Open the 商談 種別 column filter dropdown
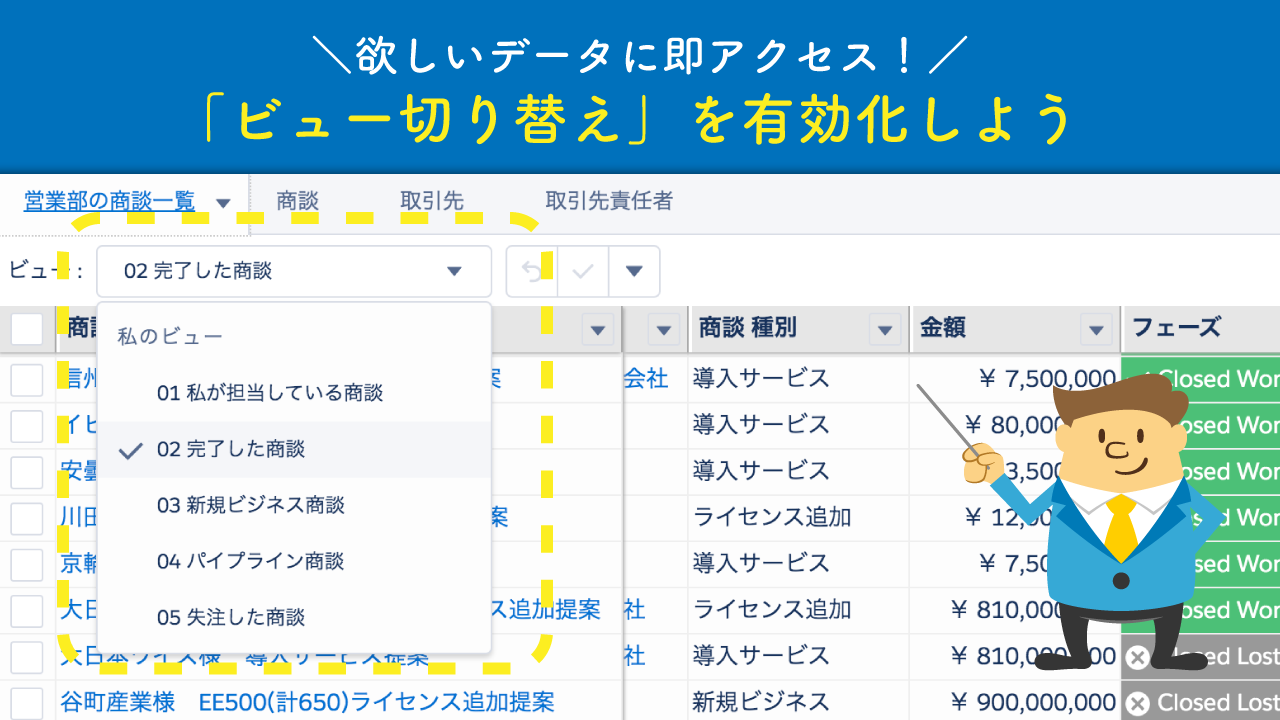Viewport: 1280px width, 720px height. coord(886,329)
